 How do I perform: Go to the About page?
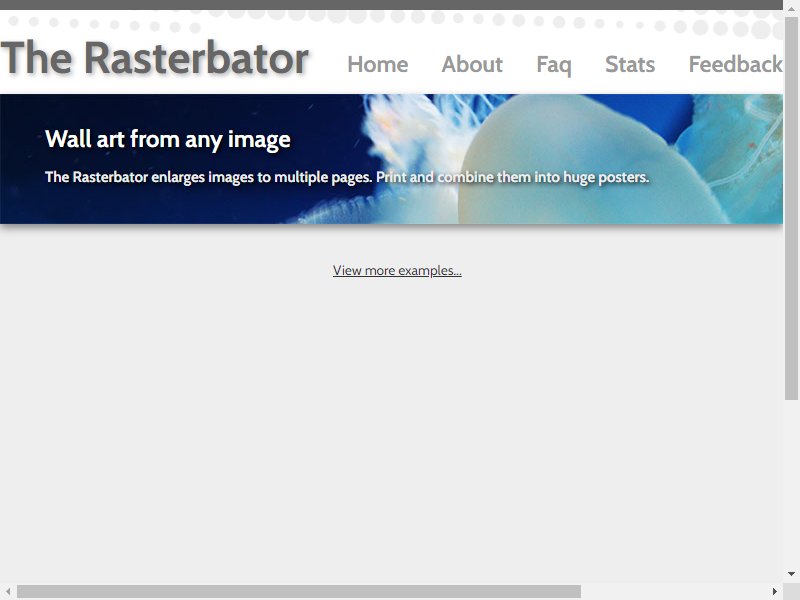[x=472, y=64]
